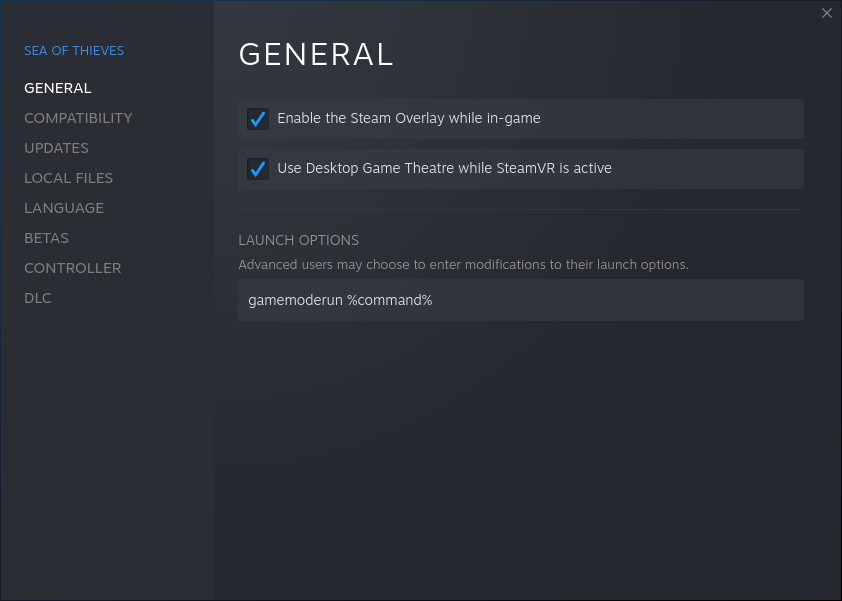This screenshot has height=601, width=842.
Task: Untick the Desktop Game Theatre checkmark icon
Action: [258, 169]
